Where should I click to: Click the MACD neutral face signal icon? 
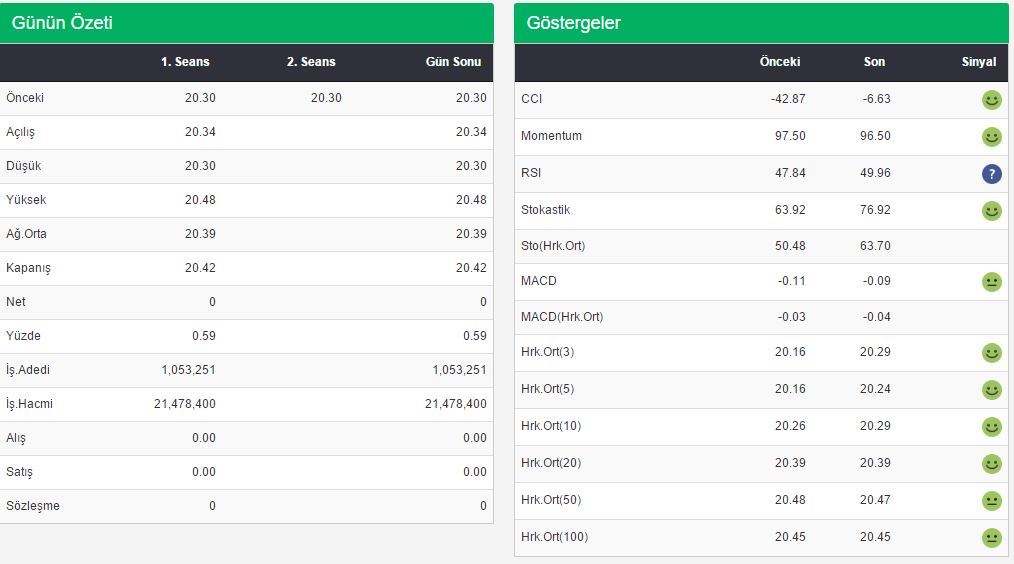point(991,281)
